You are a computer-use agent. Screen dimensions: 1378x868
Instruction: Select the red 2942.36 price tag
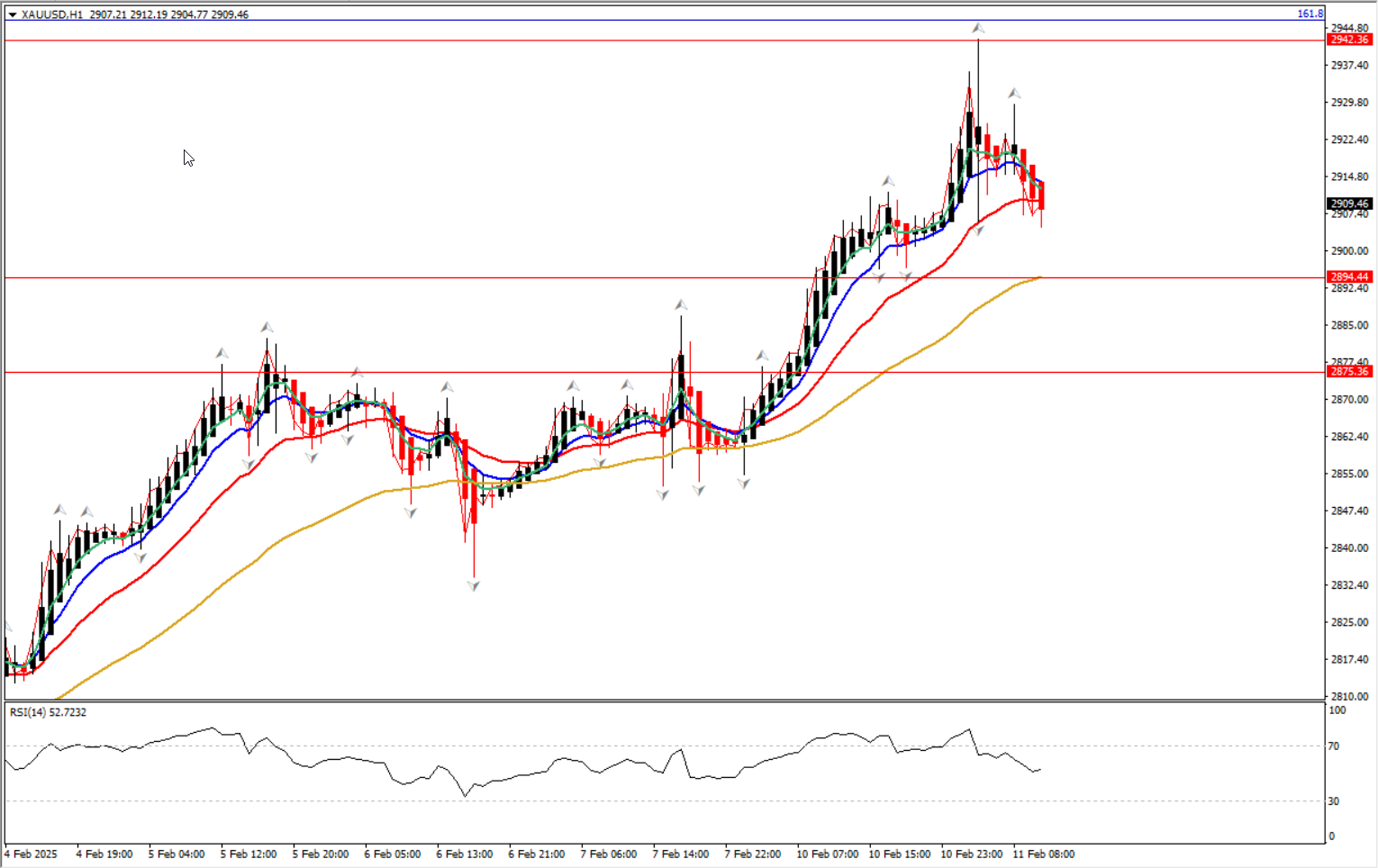click(1349, 40)
